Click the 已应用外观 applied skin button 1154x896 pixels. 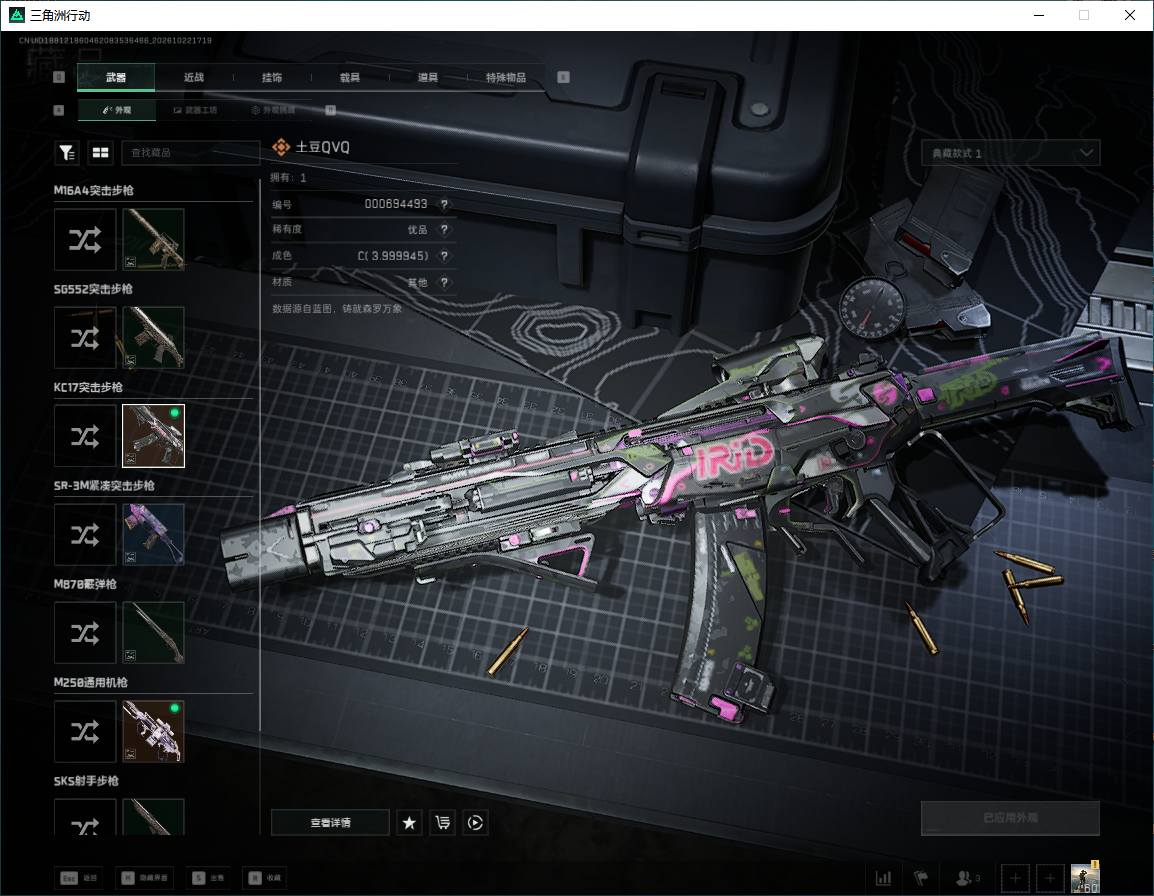tap(1010, 818)
